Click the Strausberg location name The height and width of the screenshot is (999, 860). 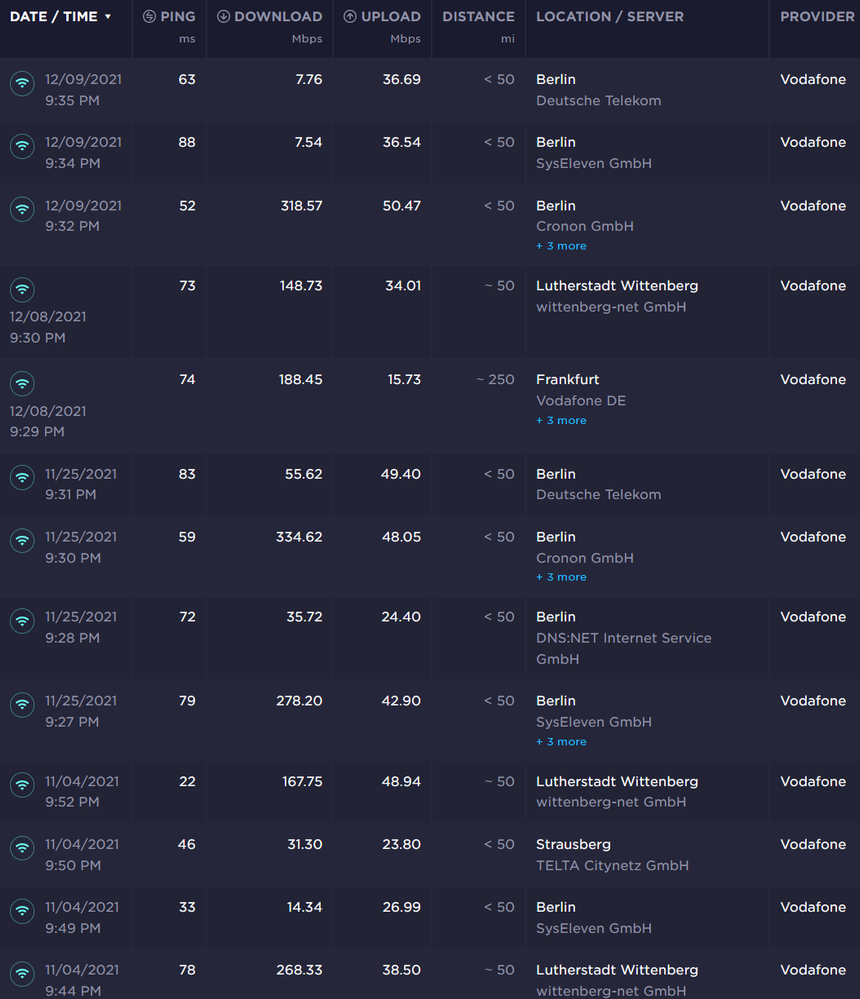[573, 844]
